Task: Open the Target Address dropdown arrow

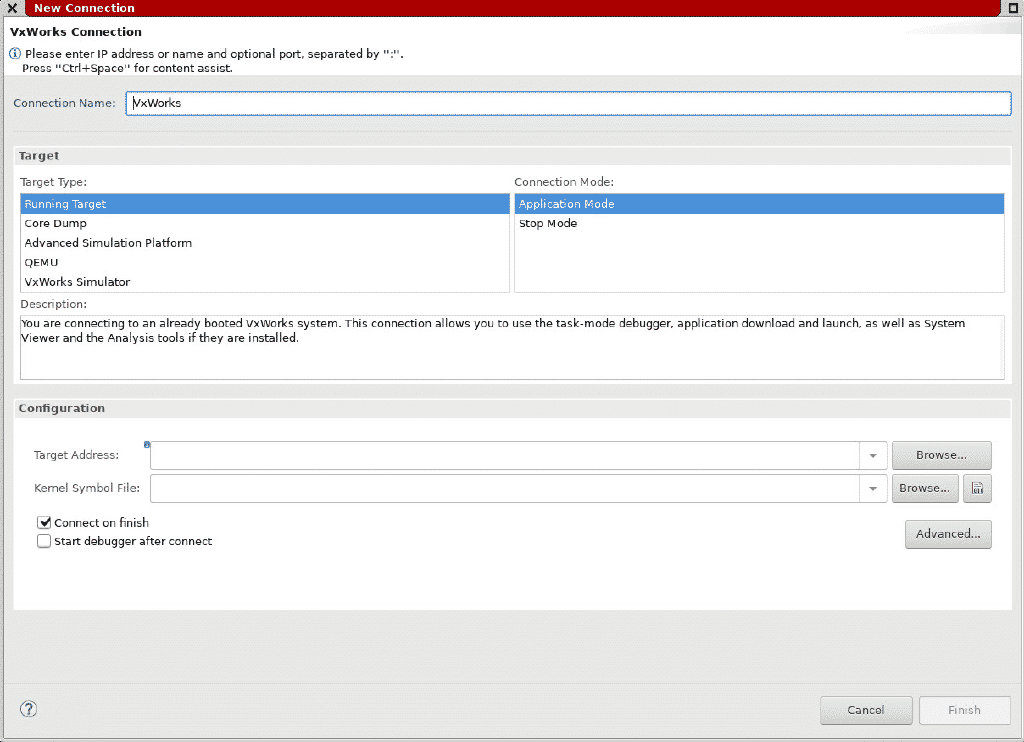Action: click(871, 455)
